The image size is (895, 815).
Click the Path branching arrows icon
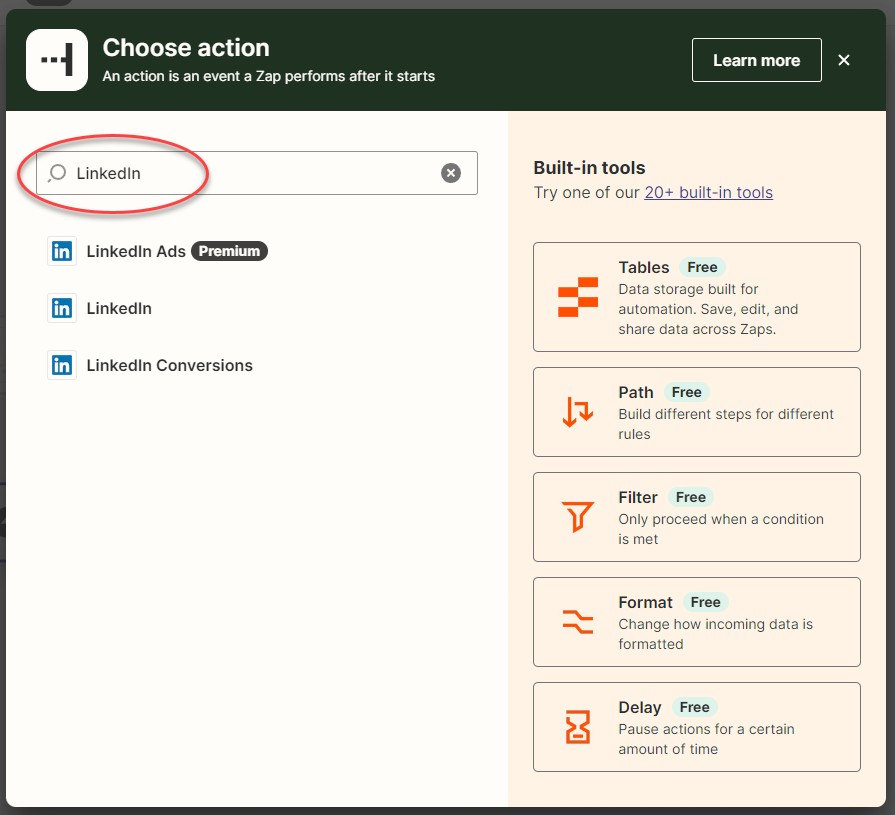click(578, 412)
